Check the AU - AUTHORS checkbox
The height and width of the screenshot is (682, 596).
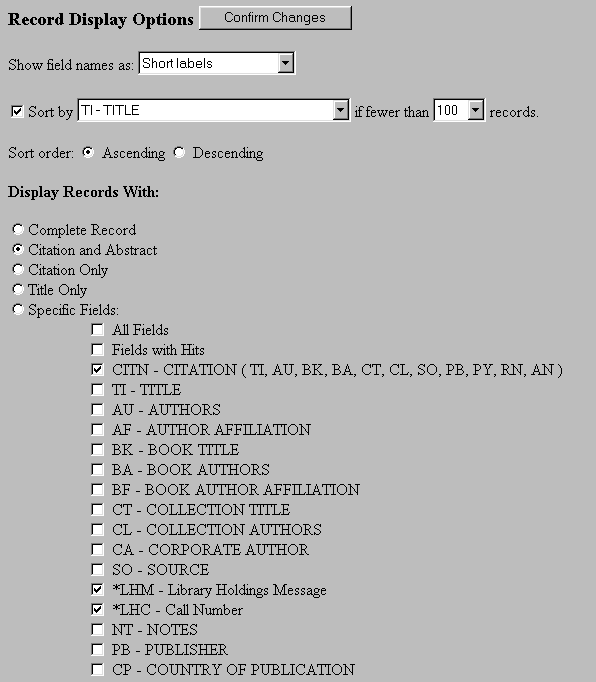97,409
